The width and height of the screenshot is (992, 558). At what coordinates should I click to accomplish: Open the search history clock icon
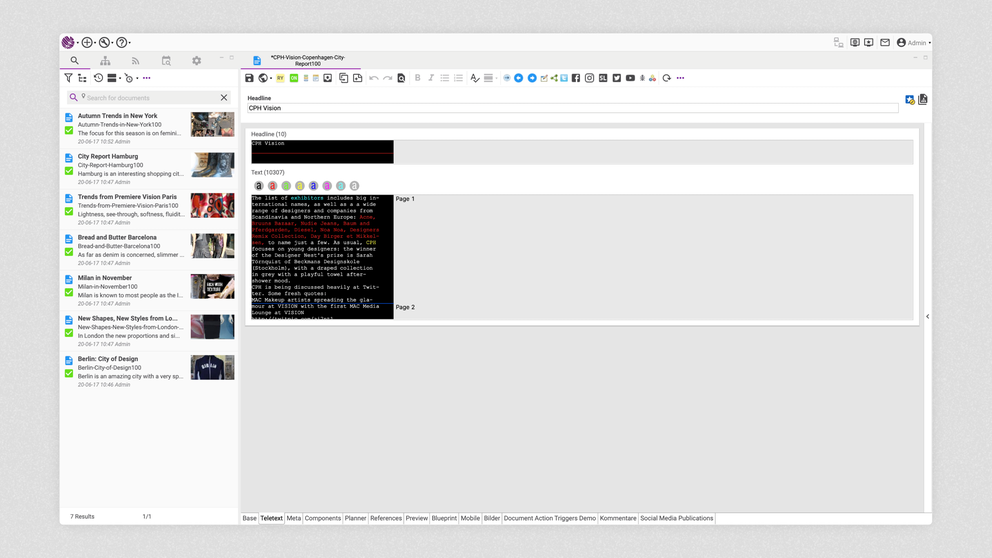(98, 78)
